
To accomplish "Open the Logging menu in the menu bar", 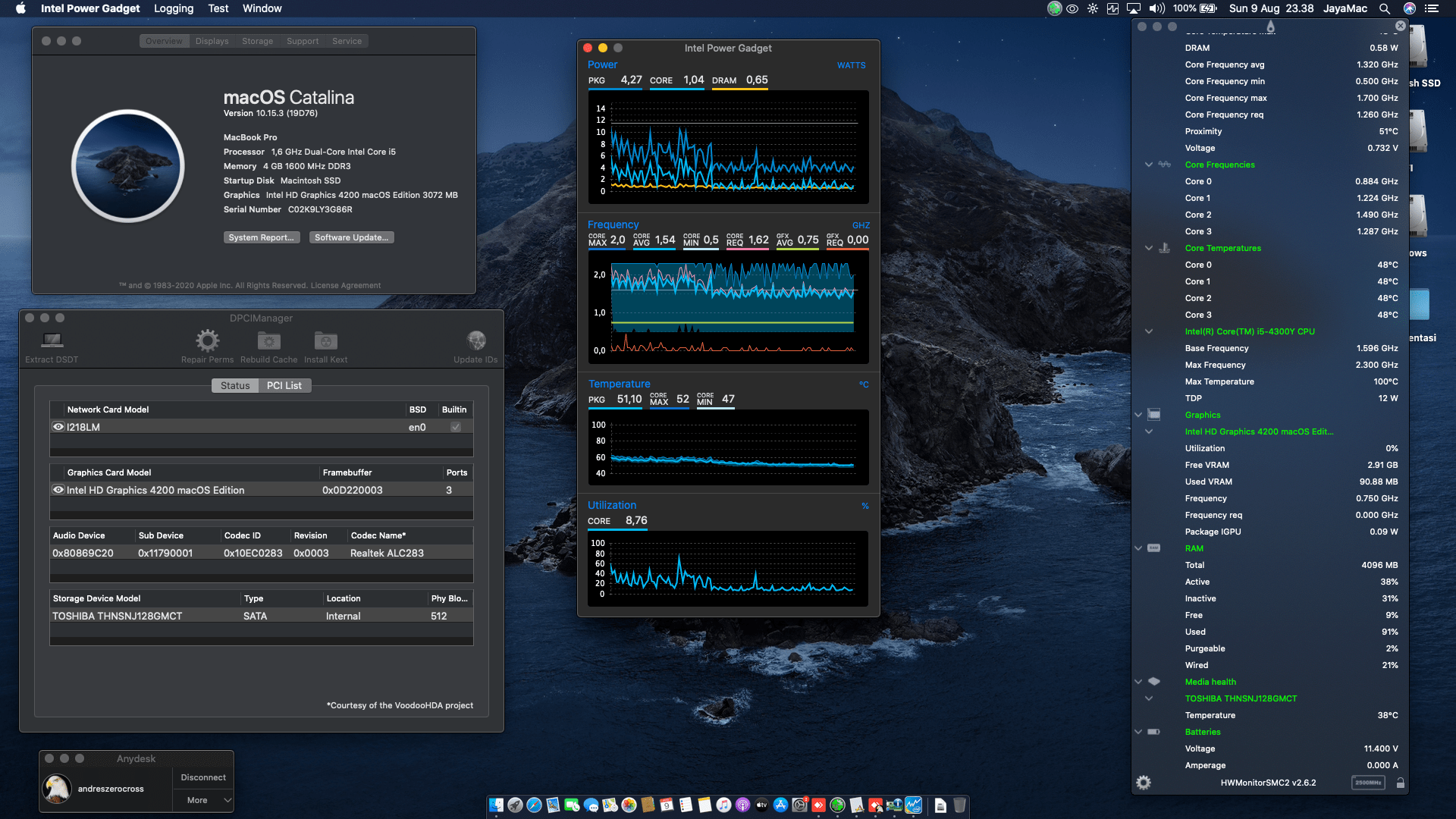I will pos(173,8).
